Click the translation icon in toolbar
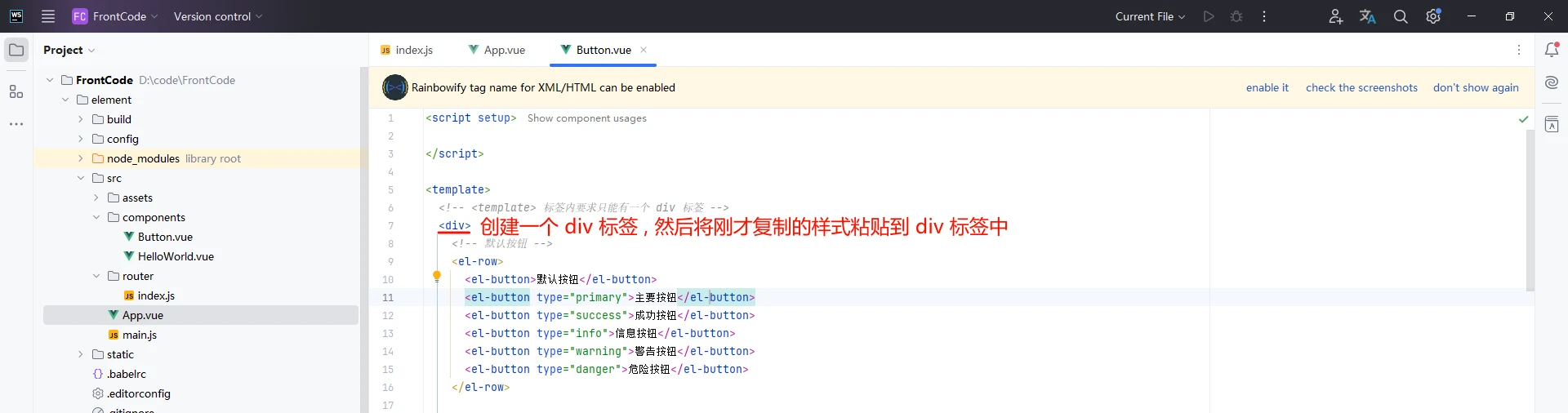Image resolution: width=1568 pixels, height=413 pixels. (1368, 16)
